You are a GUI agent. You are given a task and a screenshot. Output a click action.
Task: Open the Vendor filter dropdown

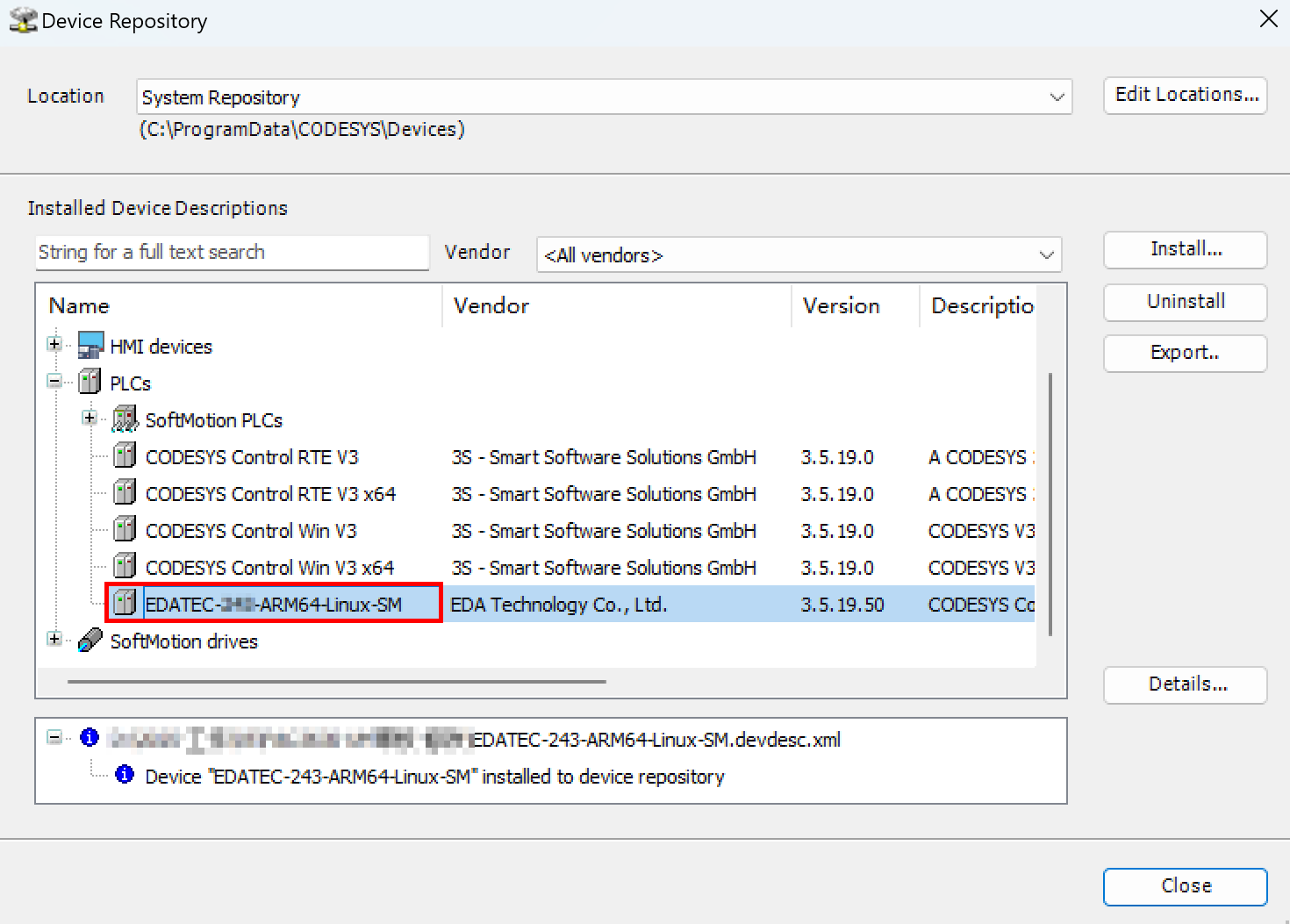(x=1046, y=255)
